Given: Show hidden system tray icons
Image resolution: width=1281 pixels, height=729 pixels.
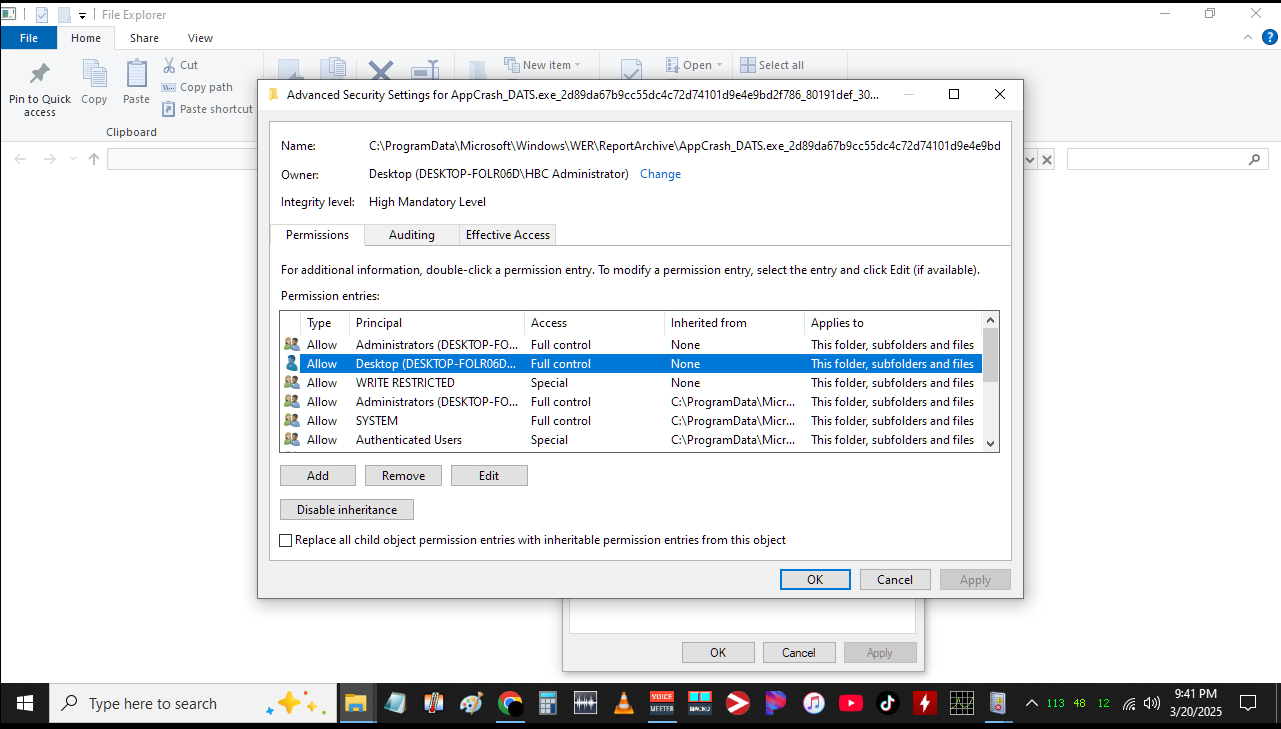Looking at the screenshot, I should pos(1031,703).
